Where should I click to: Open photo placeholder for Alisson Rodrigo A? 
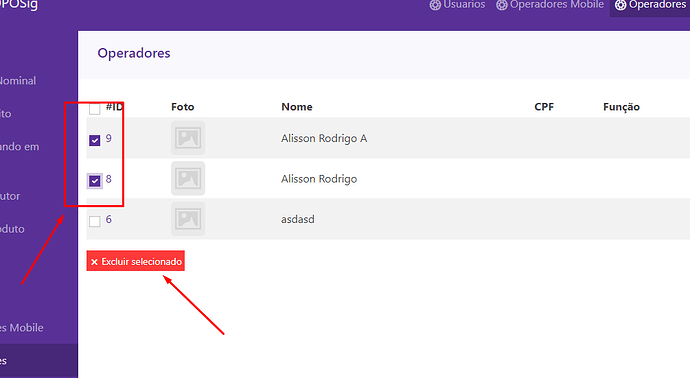[188, 138]
